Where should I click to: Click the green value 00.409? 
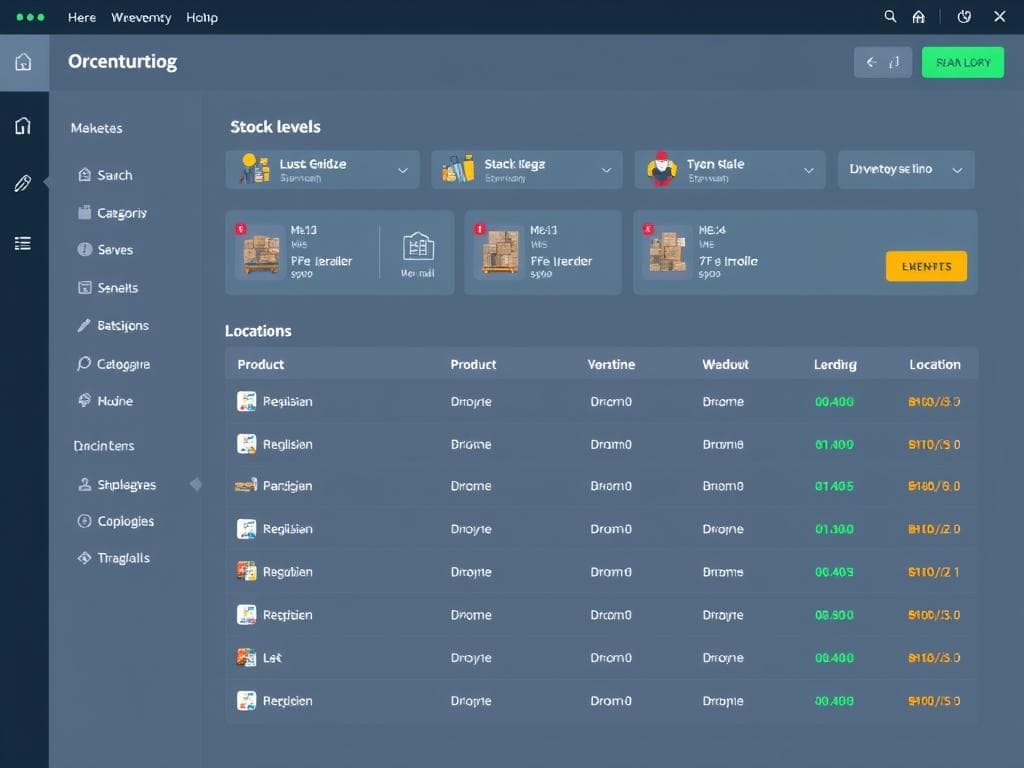click(x=834, y=572)
